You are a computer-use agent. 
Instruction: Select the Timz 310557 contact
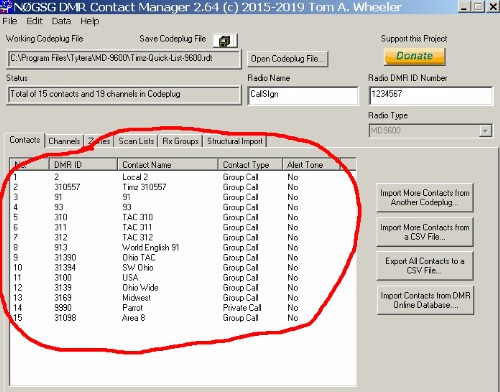coord(183,187)
